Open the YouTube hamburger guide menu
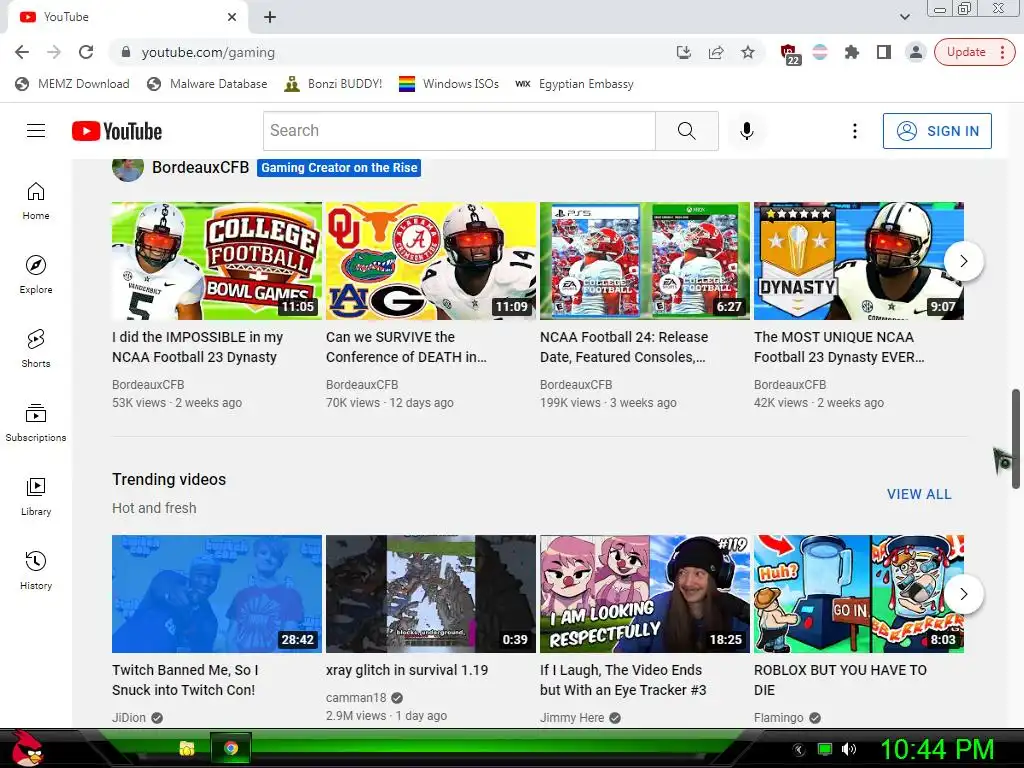The width and height of the screenshot is (1024, 768). 36,131
